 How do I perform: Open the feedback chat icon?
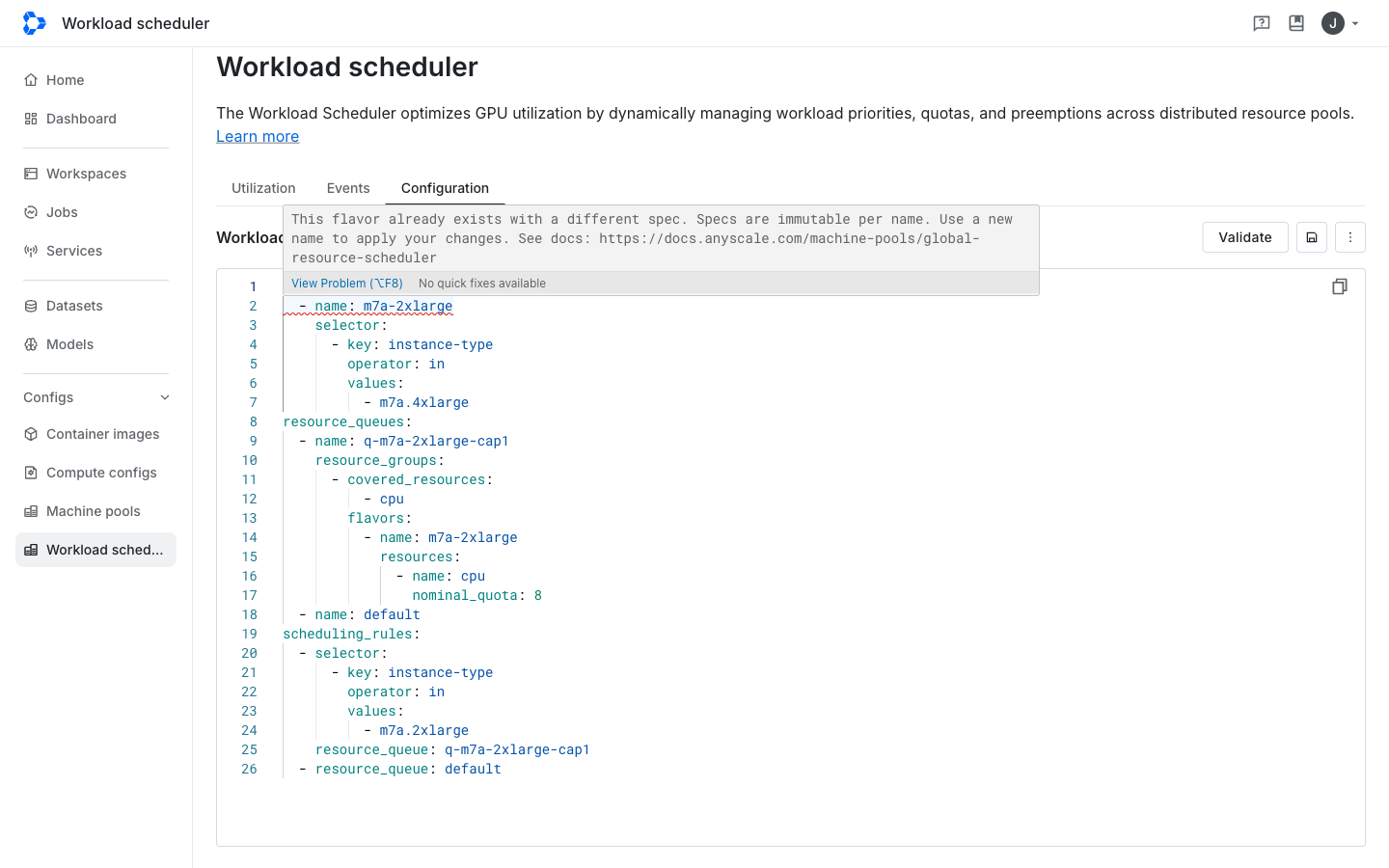click(x=1262, y=23)
